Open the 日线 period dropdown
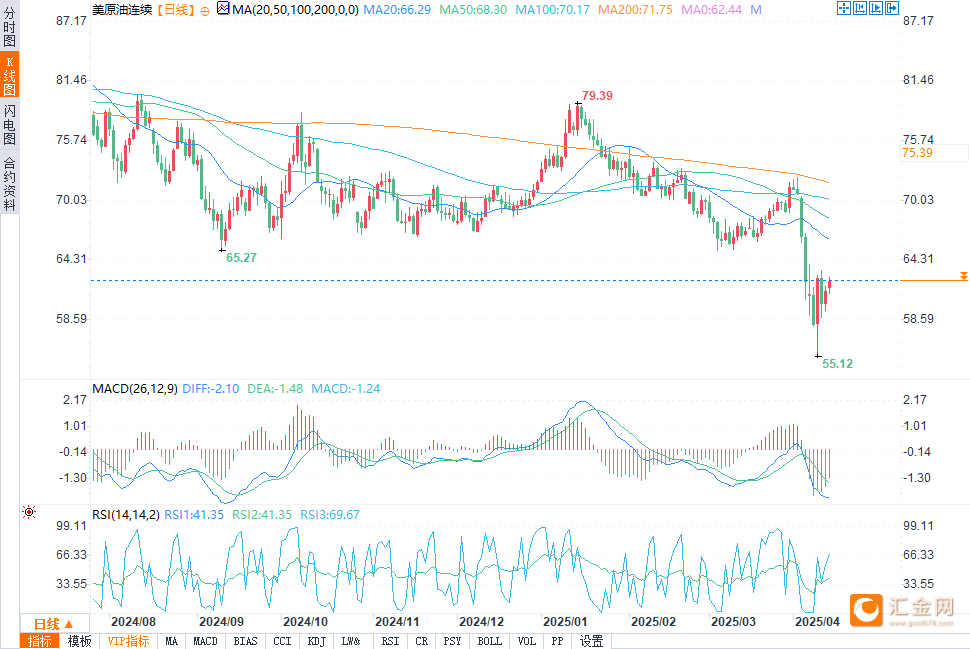 tap(54, 624)
